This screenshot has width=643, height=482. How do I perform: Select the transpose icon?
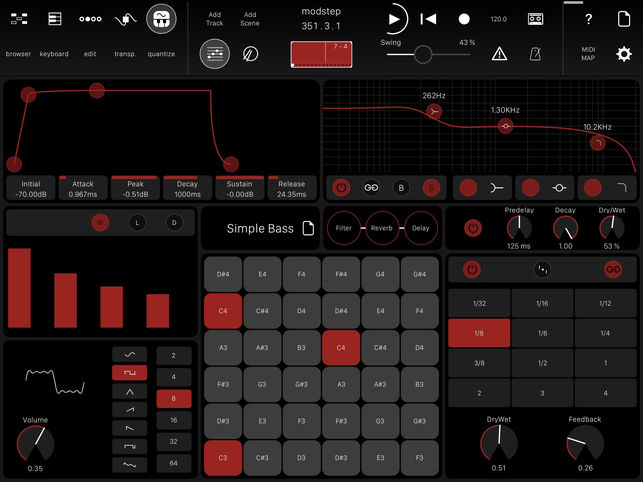pos(125,19)
